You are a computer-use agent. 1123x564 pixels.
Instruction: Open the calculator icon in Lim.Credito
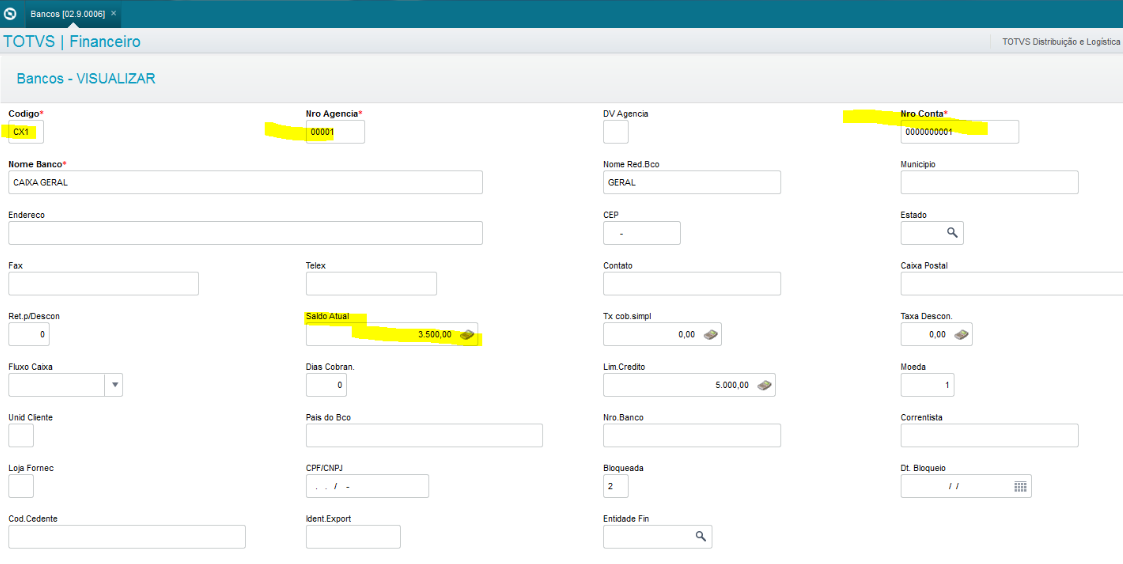tap(764, 385)
